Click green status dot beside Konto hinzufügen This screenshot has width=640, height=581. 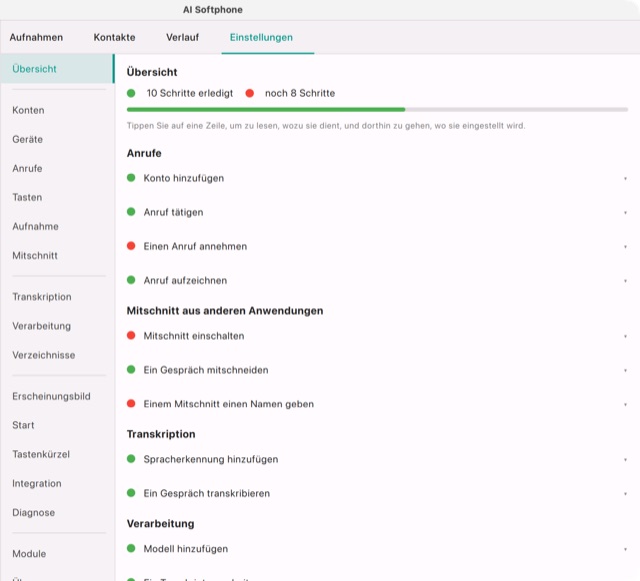[131, 178]
